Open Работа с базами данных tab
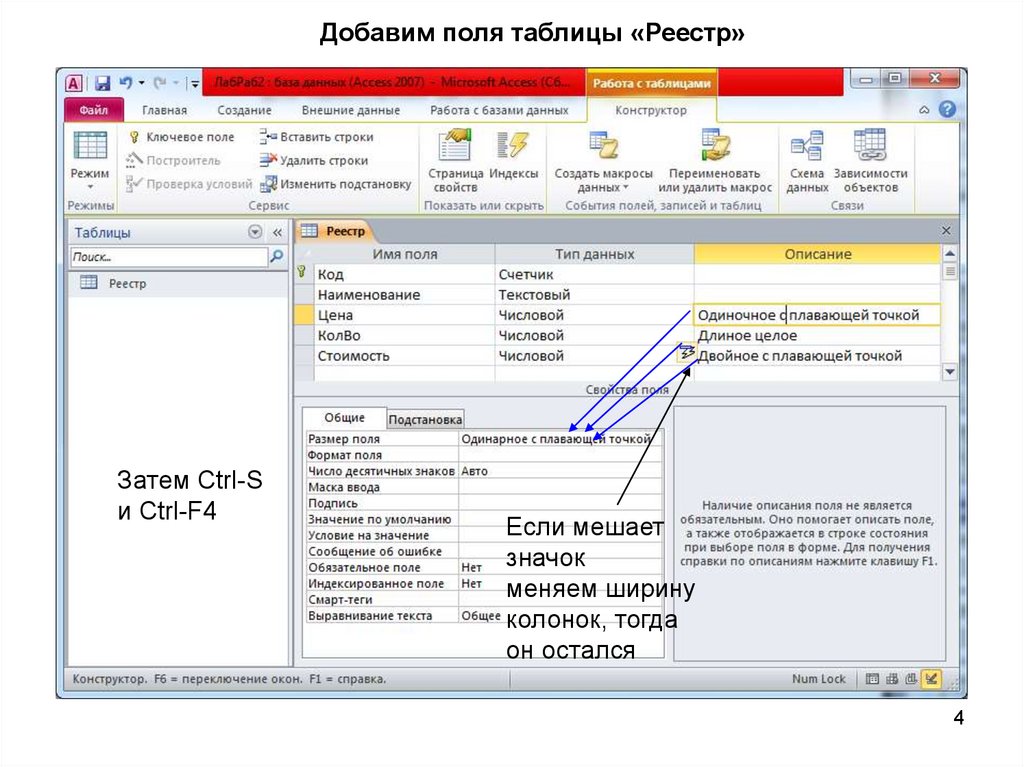Image resolution: width=1024 pixels, height=767 pixels. tap(499, 110)
